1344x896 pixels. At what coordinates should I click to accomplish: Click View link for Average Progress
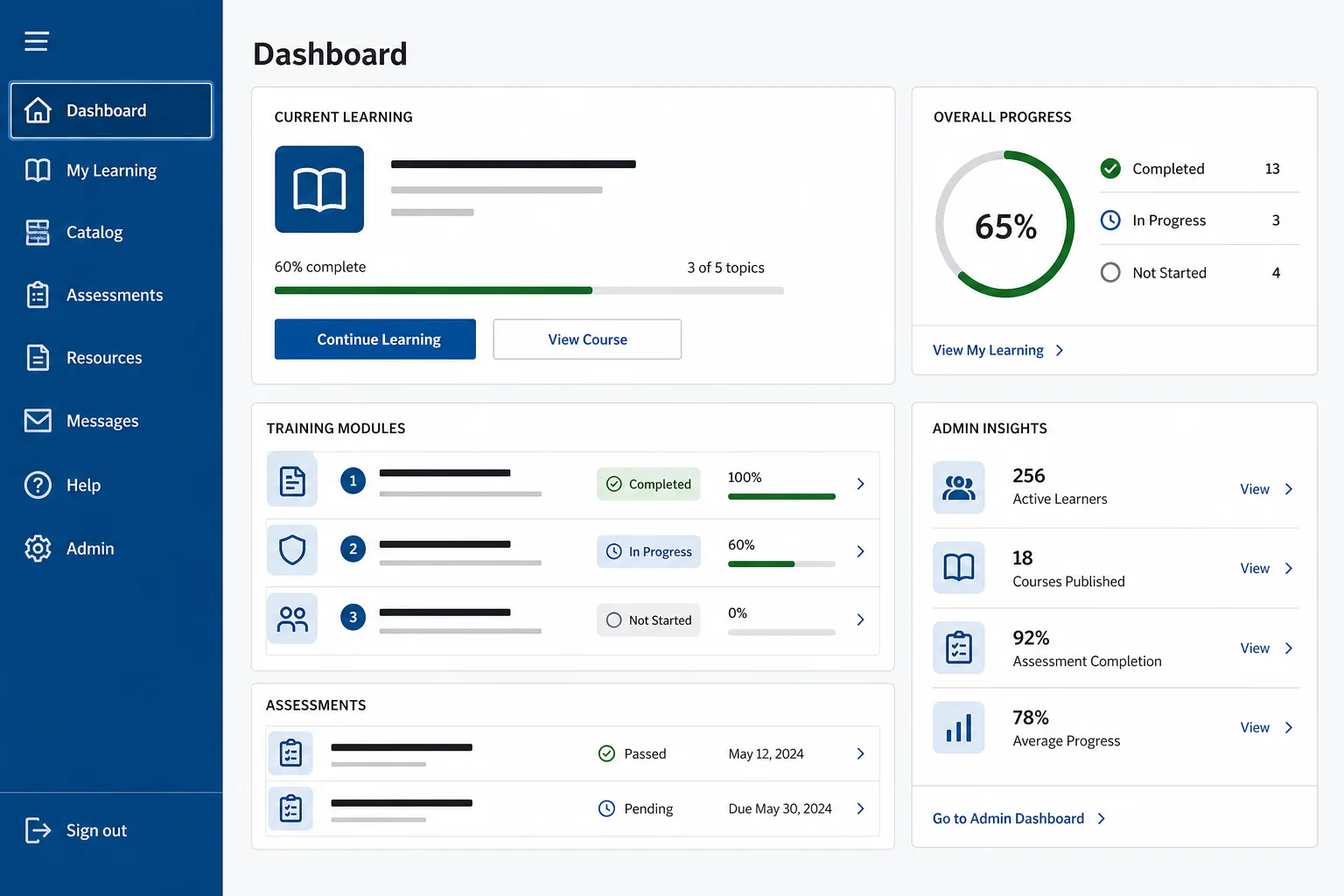click(x=1255, y=728)
